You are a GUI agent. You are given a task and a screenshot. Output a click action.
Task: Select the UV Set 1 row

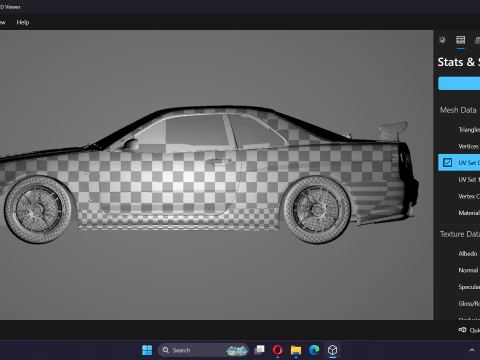click(x=459, y=179)
